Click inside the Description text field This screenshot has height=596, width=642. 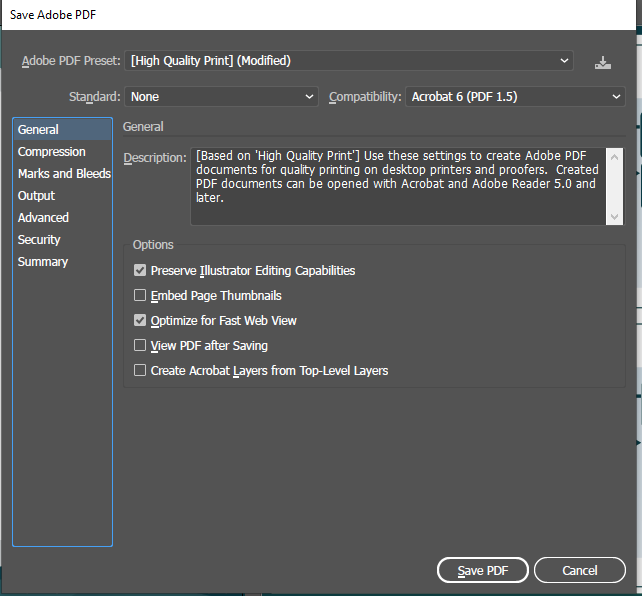coord(398,186)
